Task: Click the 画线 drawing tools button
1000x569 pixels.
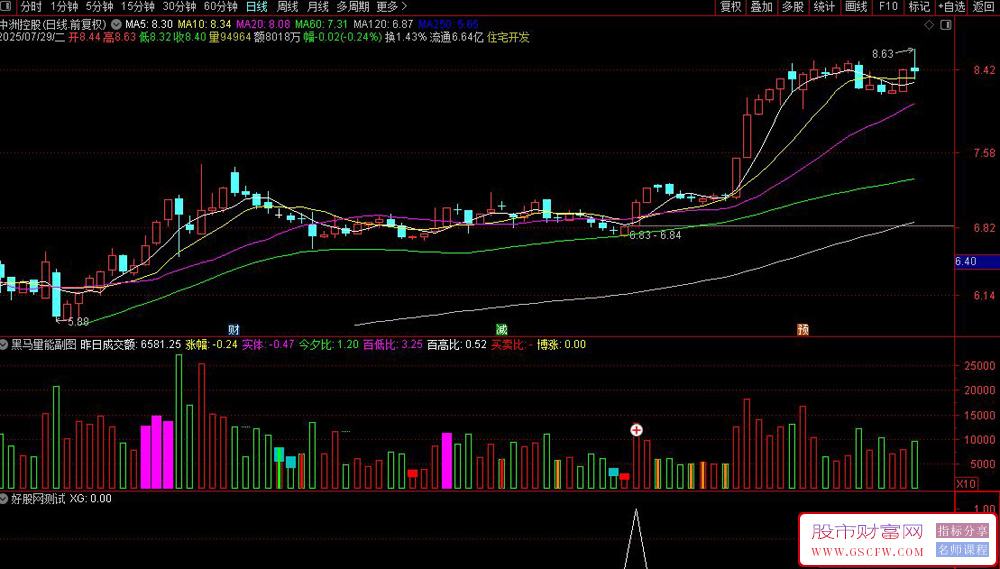Action: coord(856,7)
